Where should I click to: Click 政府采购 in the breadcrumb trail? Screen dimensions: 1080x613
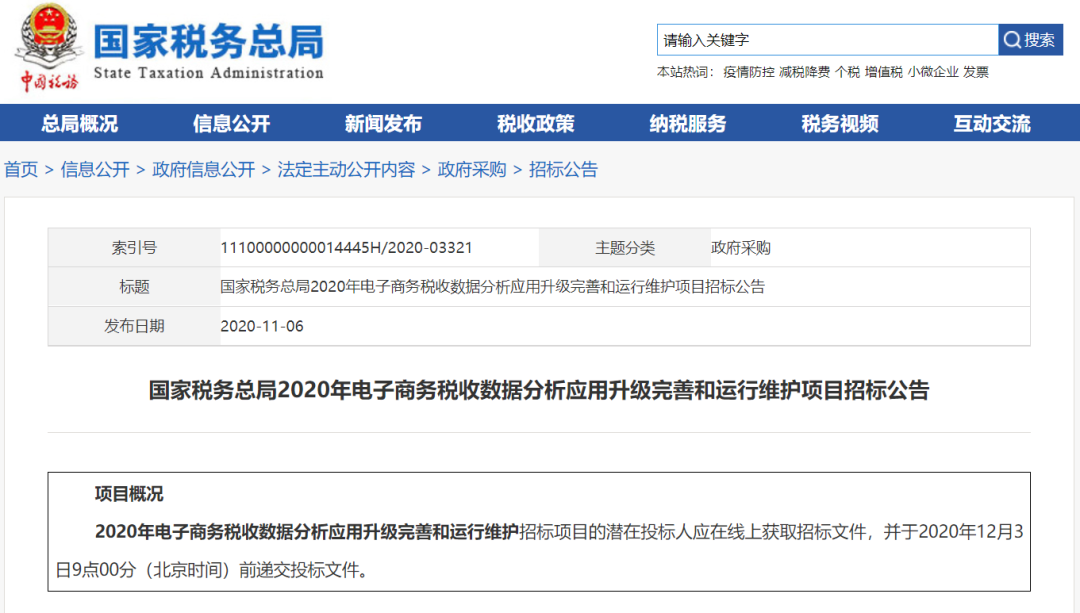coord(472,170)
